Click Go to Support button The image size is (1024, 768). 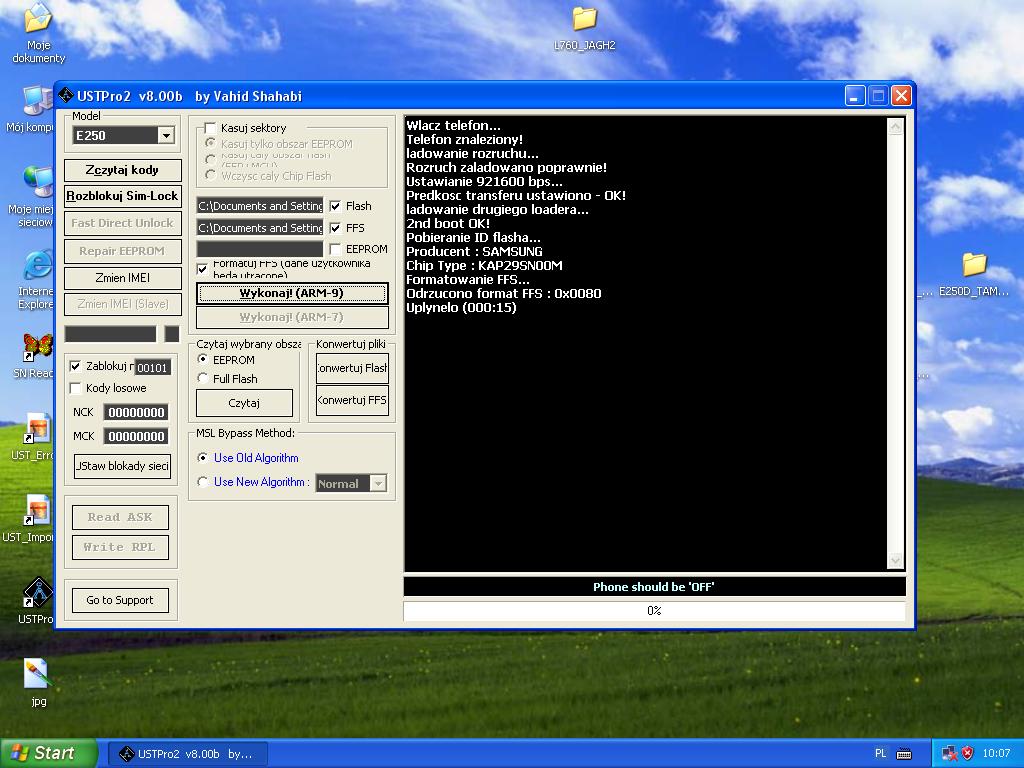120,600
